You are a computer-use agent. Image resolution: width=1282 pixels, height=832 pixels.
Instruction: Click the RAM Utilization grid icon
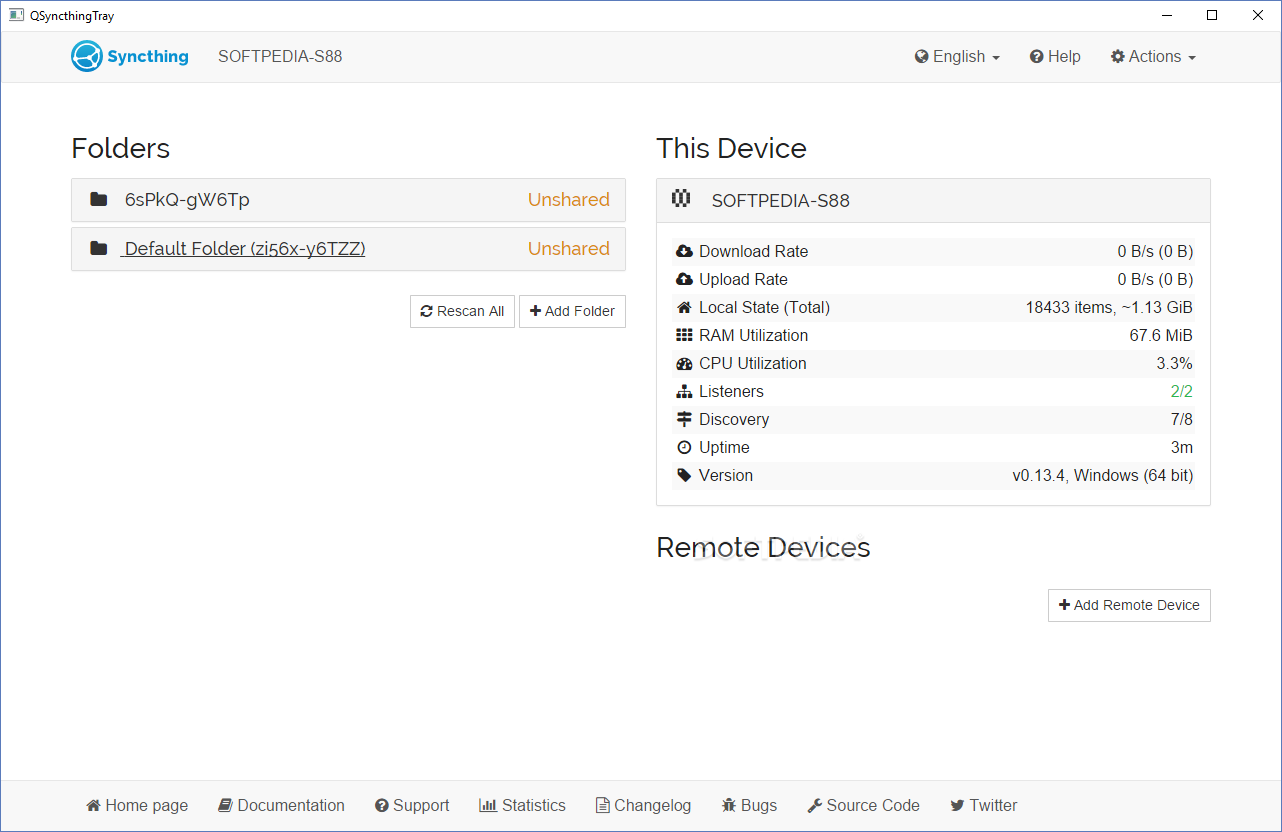[684, 335]
